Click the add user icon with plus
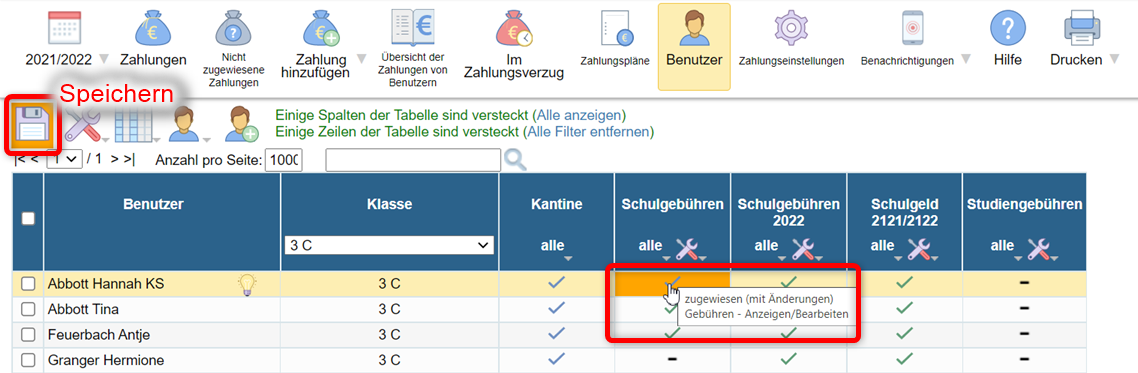The width and height of the screenshot is (1138, 373). point(241,125)
